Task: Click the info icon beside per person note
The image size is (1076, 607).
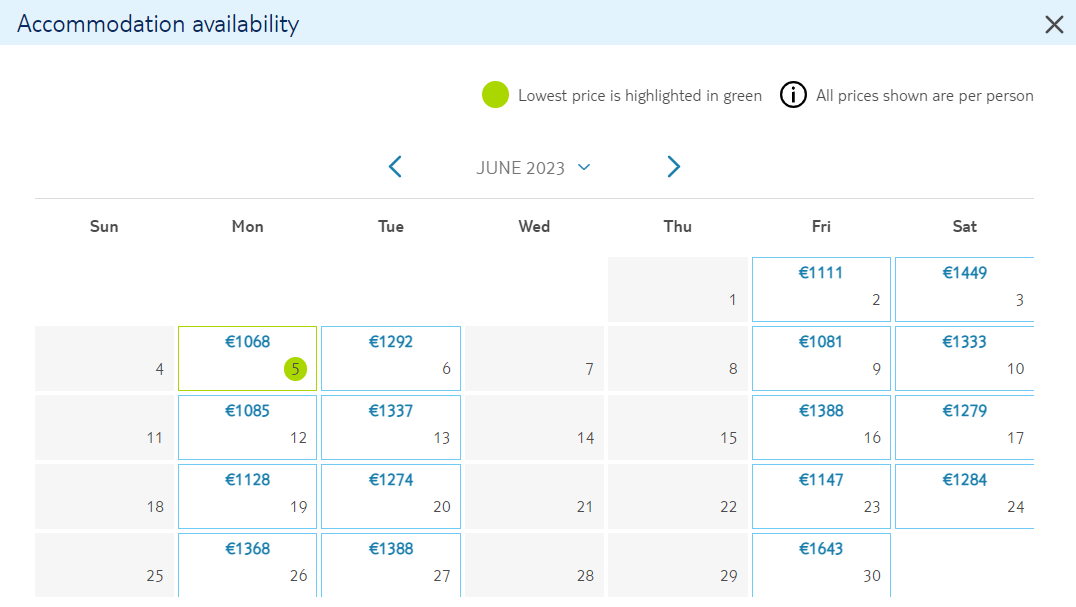Action: coord(793,95)
